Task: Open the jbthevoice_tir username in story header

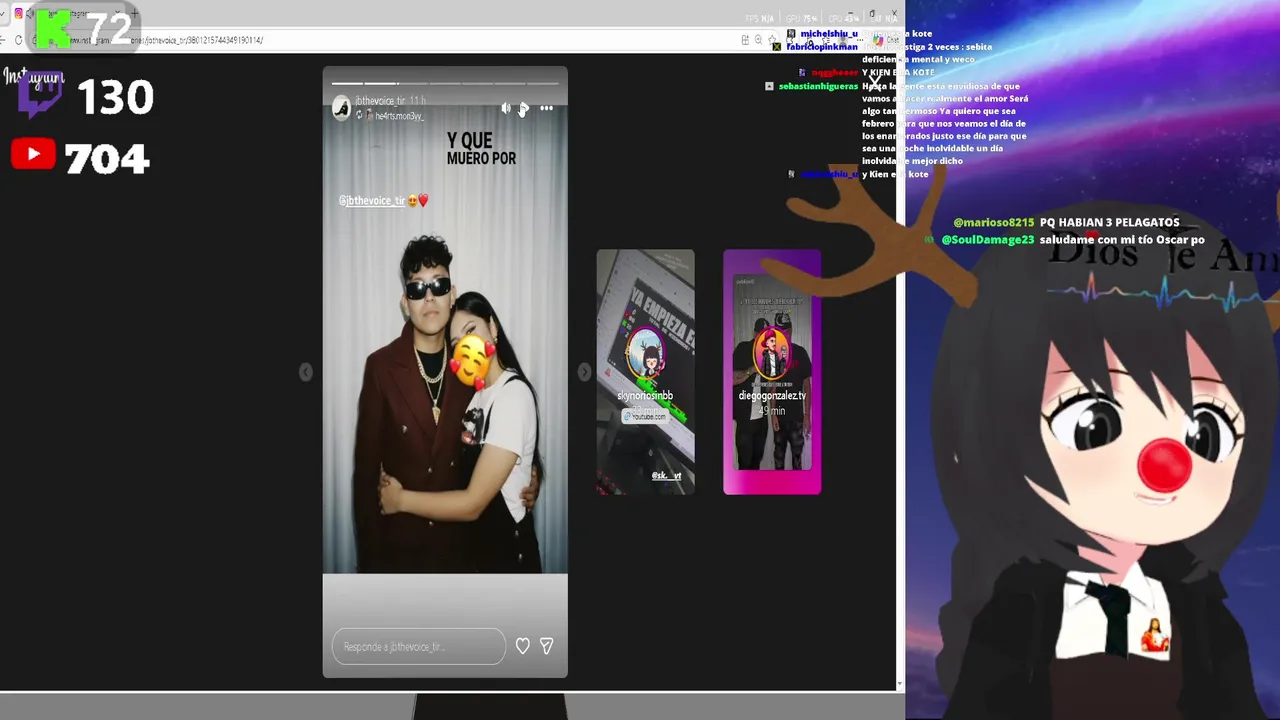Action: 381,102
